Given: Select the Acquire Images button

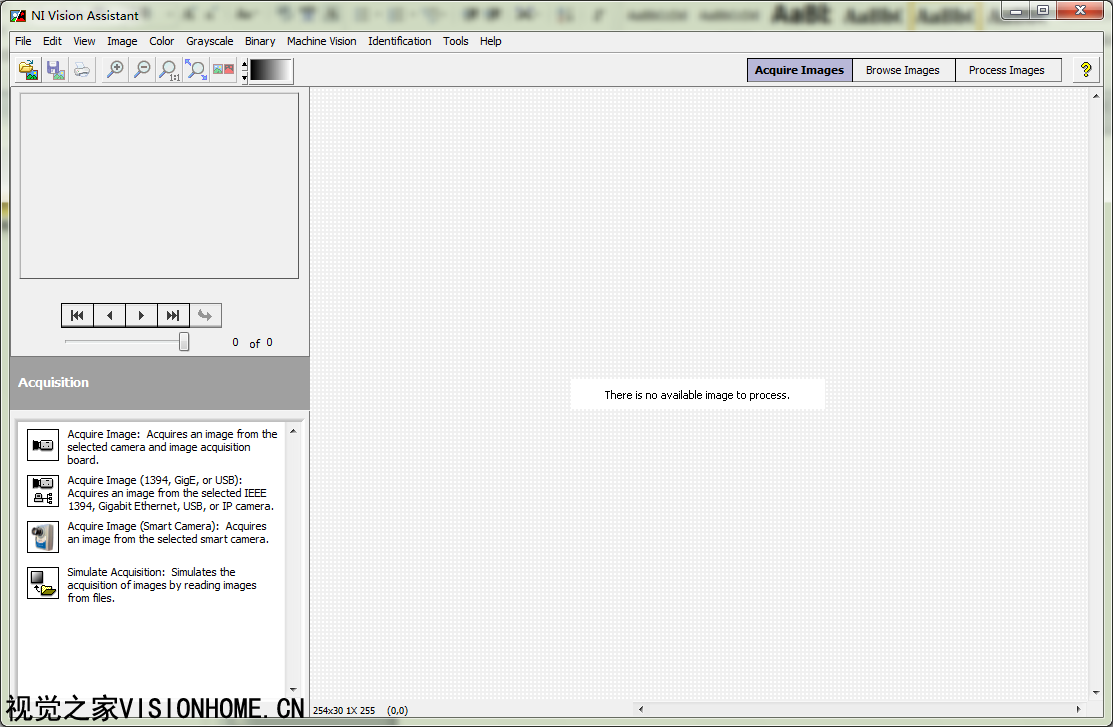Looking at the screenshot, I should (799, 70).
